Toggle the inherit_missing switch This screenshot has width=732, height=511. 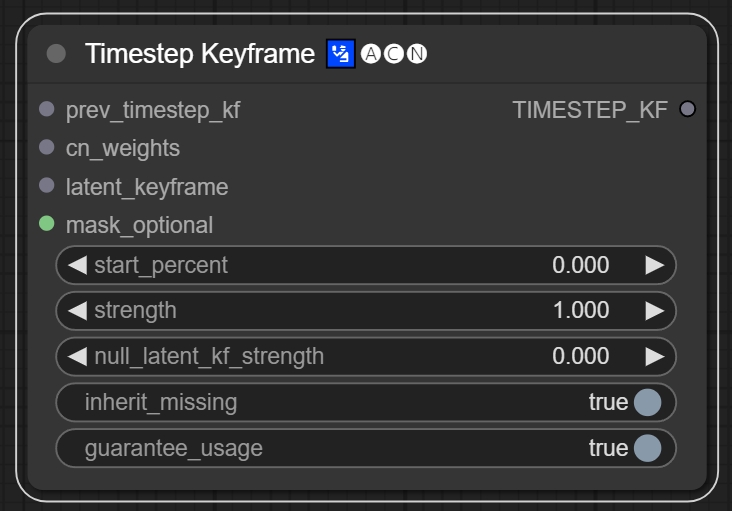647,402
